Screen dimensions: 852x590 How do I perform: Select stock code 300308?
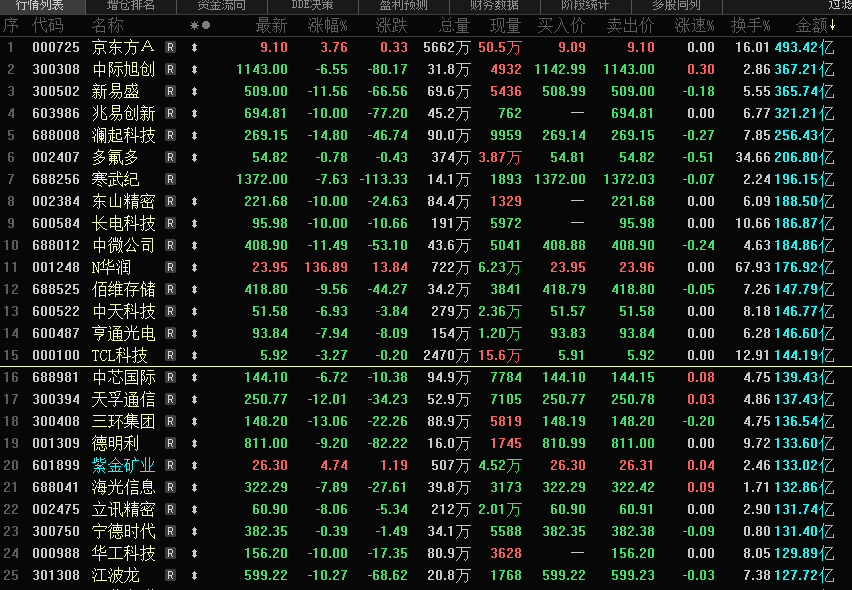click(x=56, y=70)
